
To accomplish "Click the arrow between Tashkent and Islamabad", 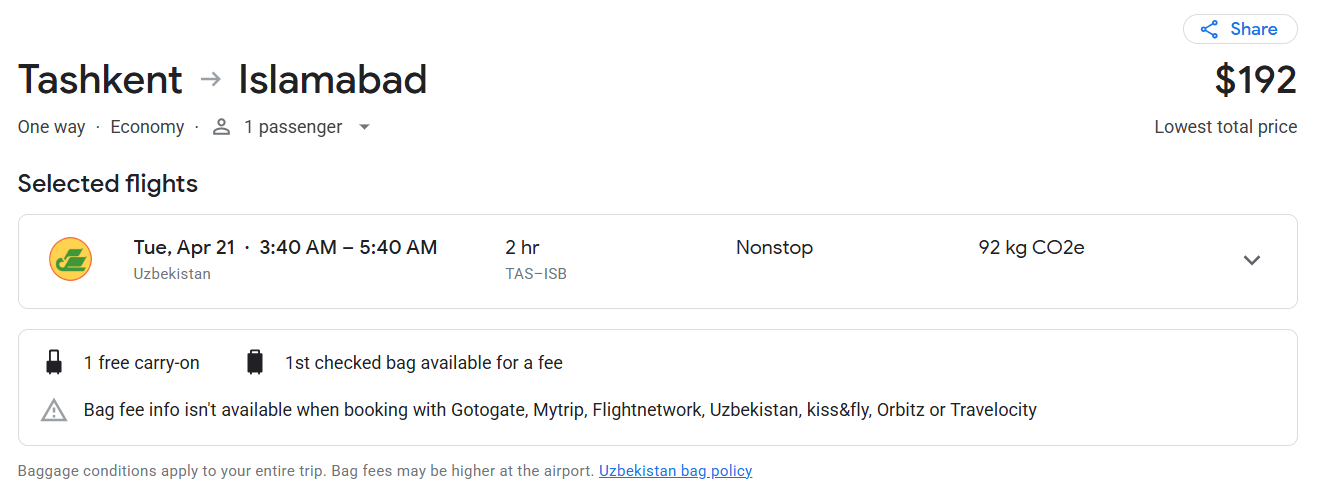I will 210,79.
